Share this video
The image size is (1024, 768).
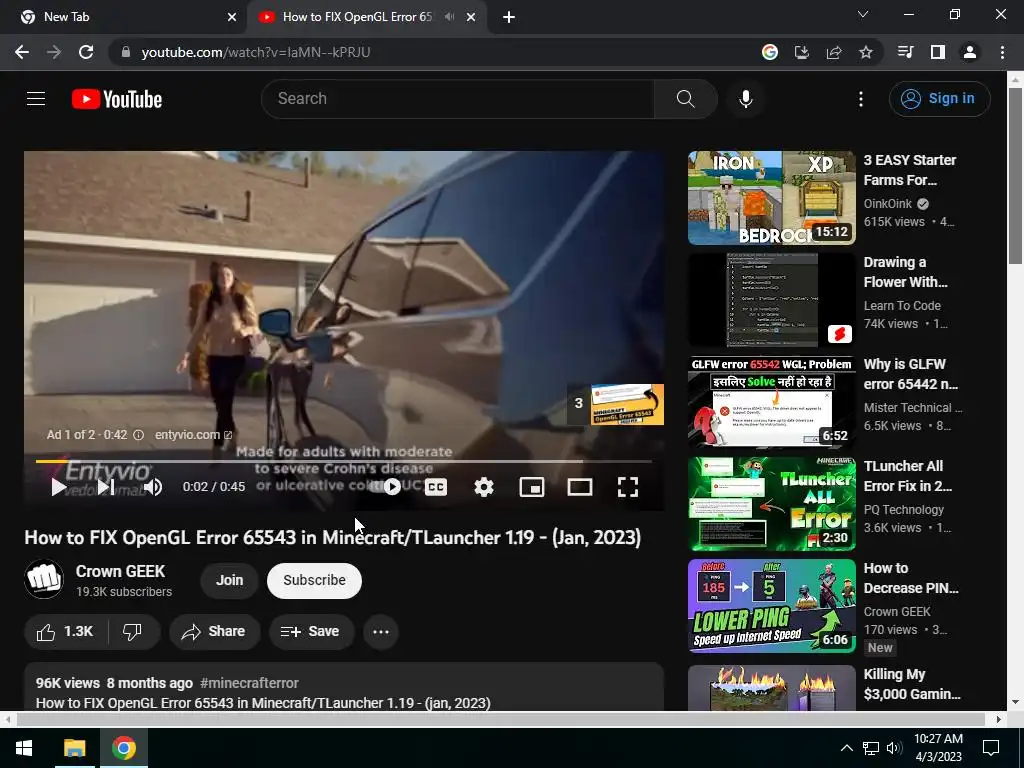pyautogui.click(x=214, y=632)
